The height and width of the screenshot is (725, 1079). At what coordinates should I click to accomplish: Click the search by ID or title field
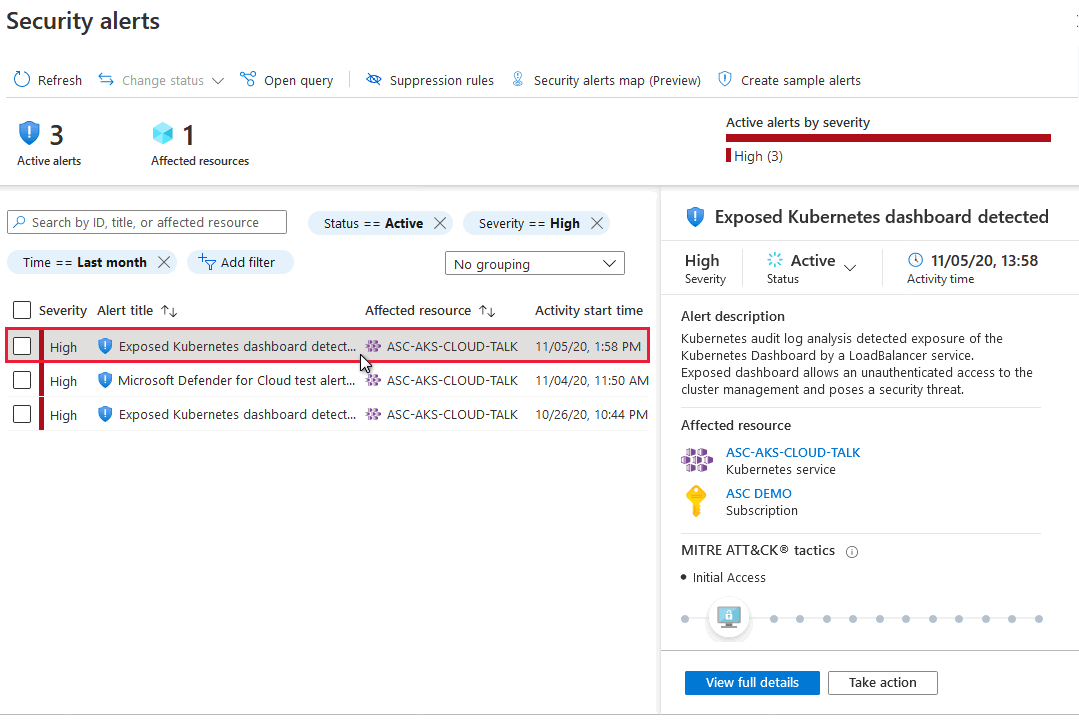click(x=147, y=222)
